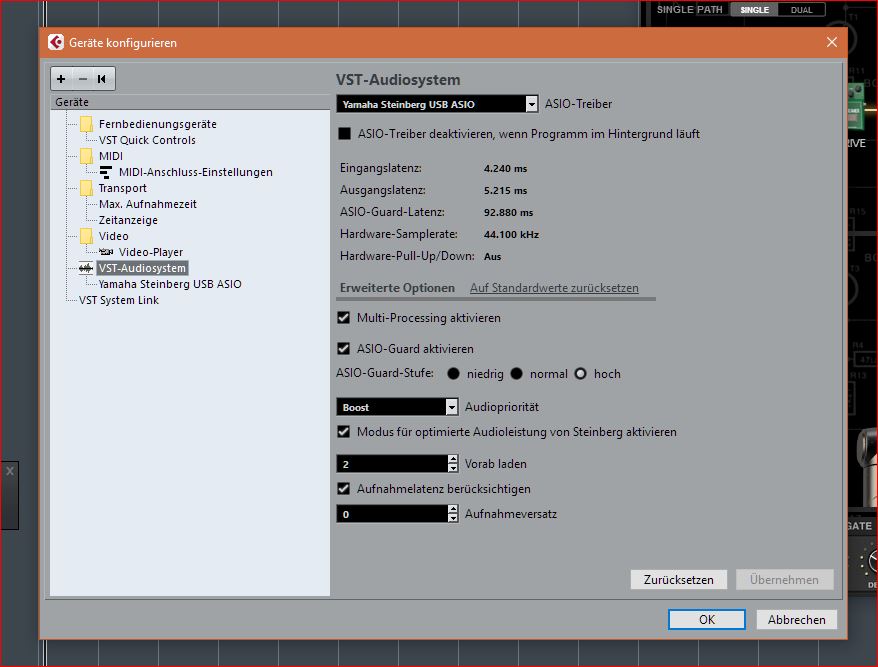Image resolution: width=878 pixels, height=667 pixels.
Task: Click the VST-Audiosystem waveform icon
Action: click(x=86, y=268)
